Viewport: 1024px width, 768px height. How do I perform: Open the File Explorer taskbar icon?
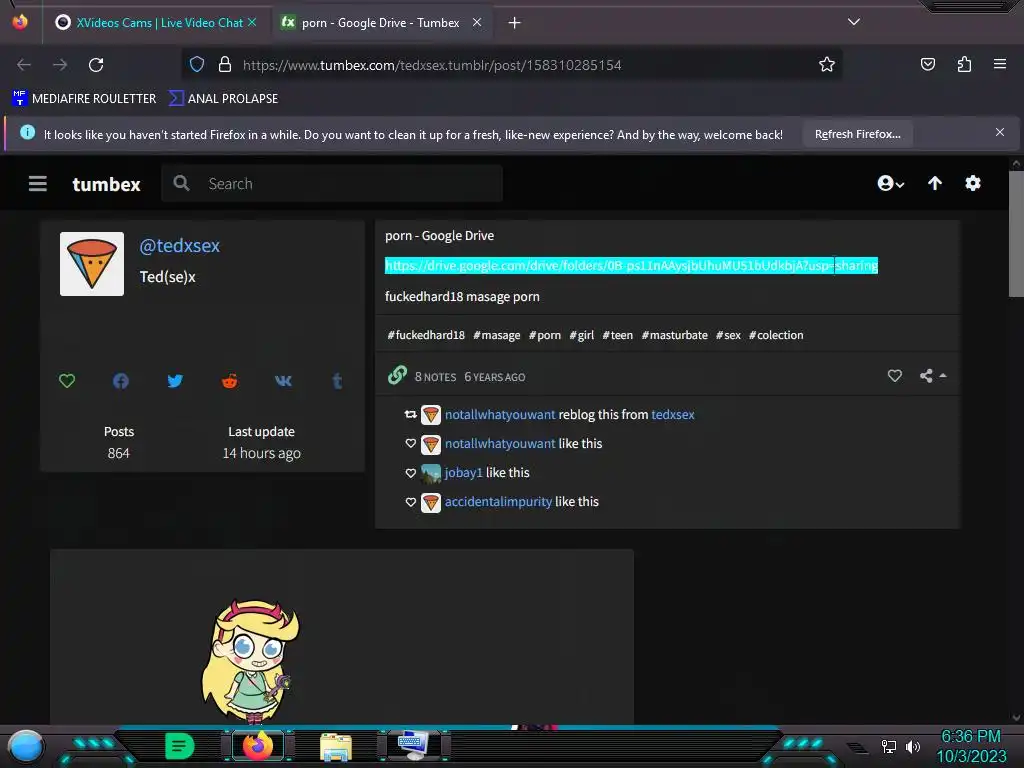[x=336, y=746]
